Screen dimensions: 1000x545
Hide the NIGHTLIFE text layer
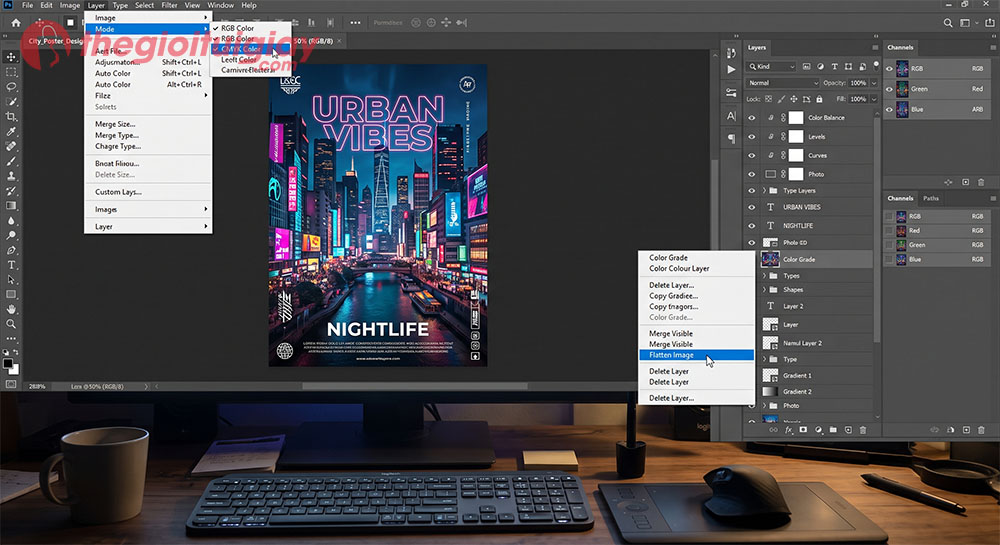pos(752,226)
